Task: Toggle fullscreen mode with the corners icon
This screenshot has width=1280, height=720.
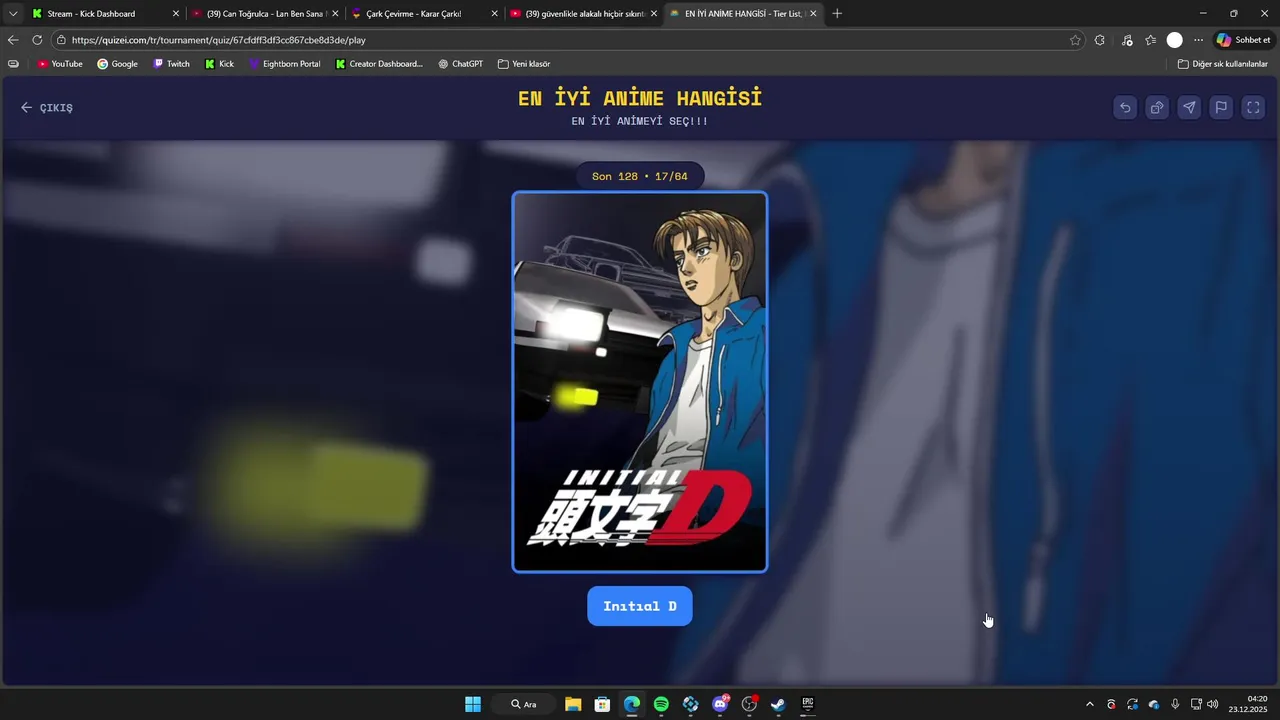Action: point(1253,108)
